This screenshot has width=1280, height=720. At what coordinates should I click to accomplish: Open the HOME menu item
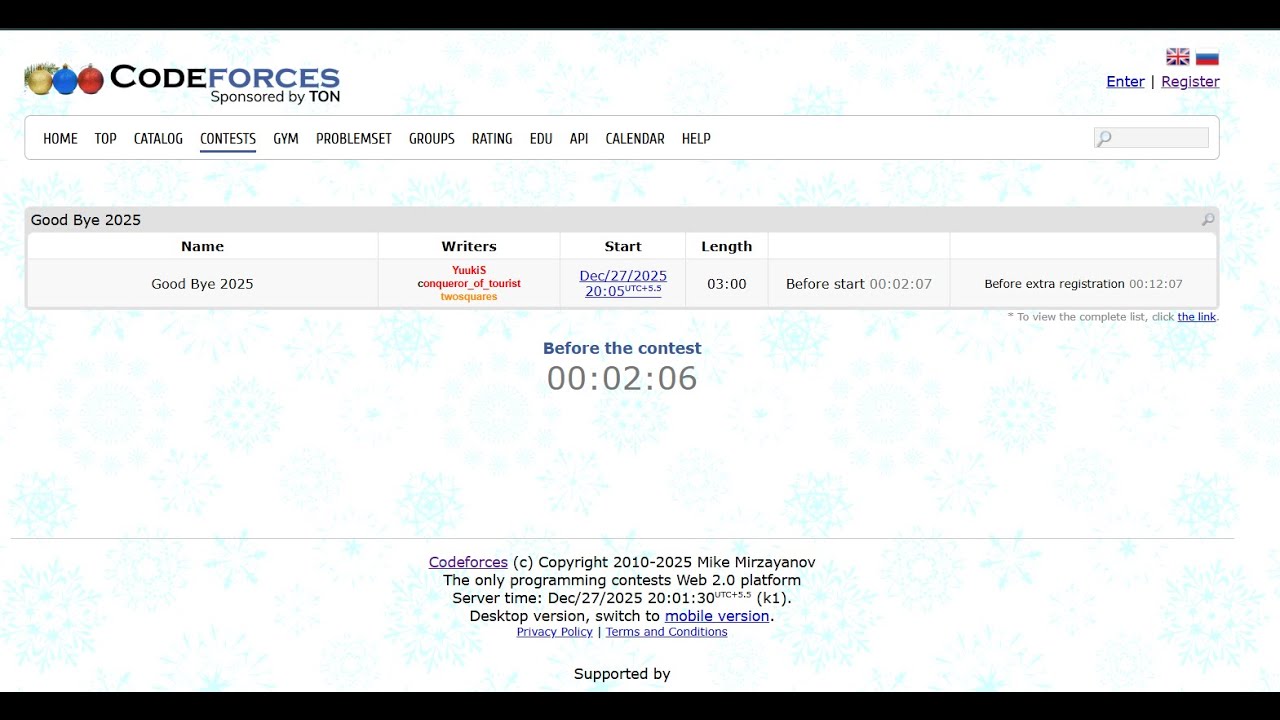pyautogui.click(x=60, y=139)
